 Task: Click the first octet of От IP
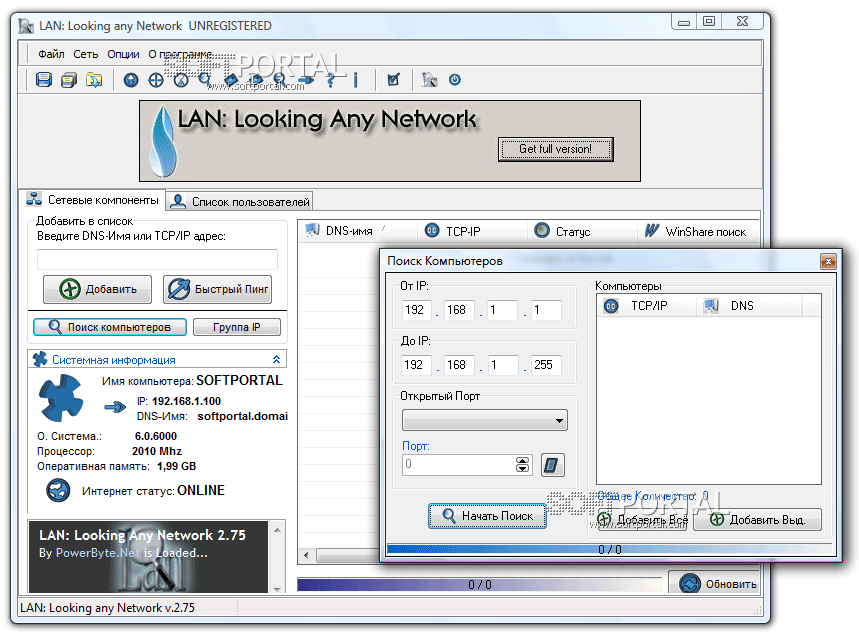pyautogui.click(x=416, y=310)
